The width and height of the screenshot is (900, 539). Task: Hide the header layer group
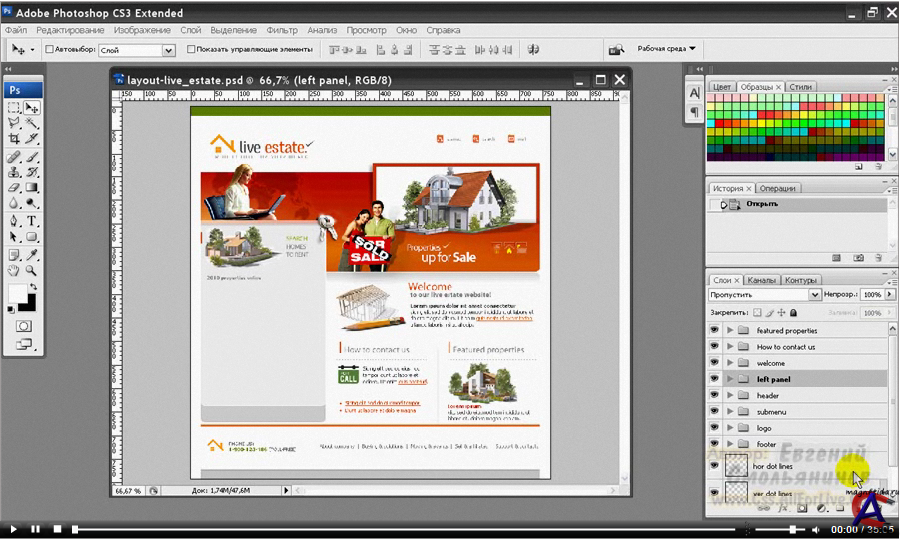714,396
